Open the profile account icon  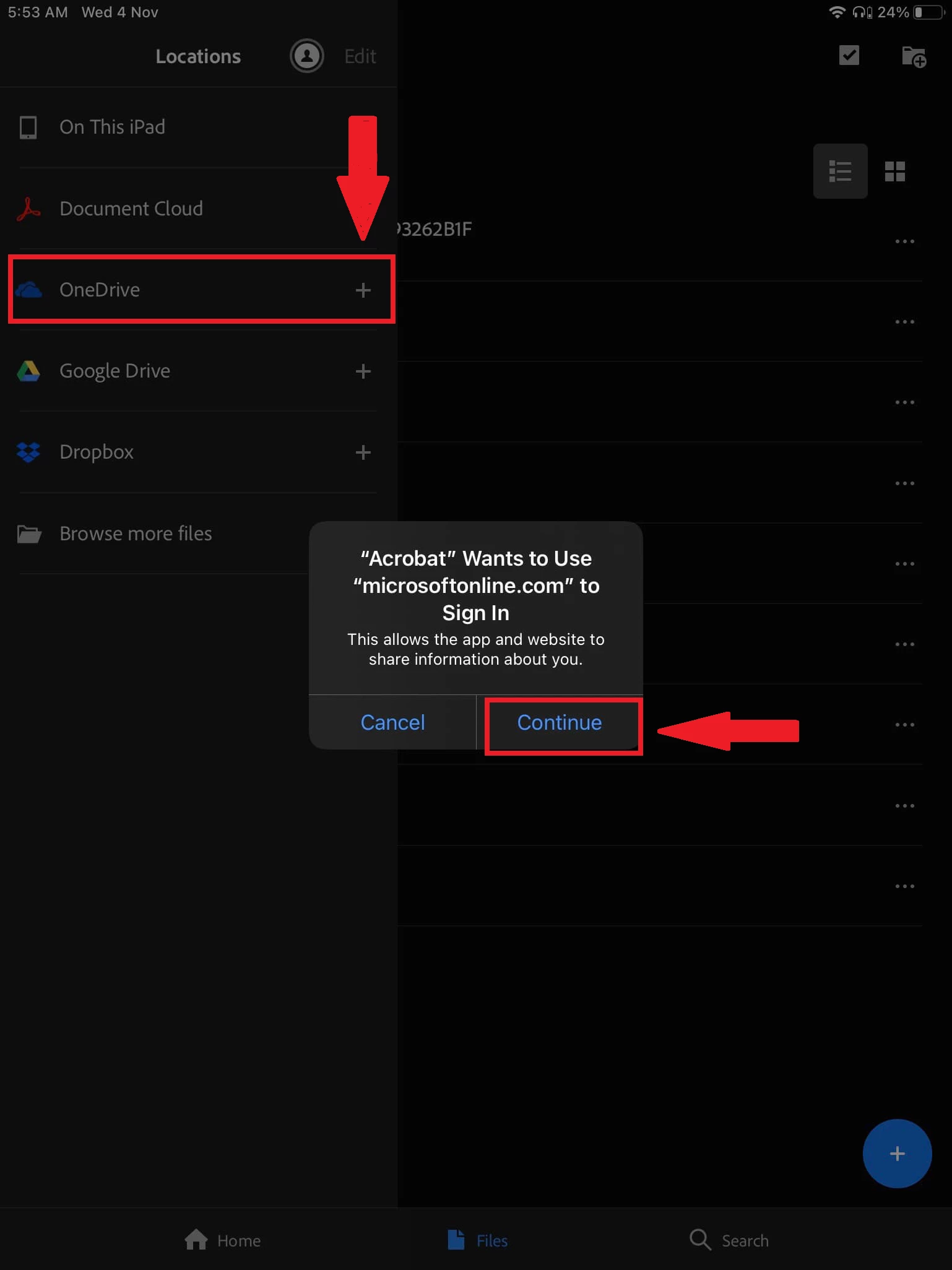(x=306, y=56)
